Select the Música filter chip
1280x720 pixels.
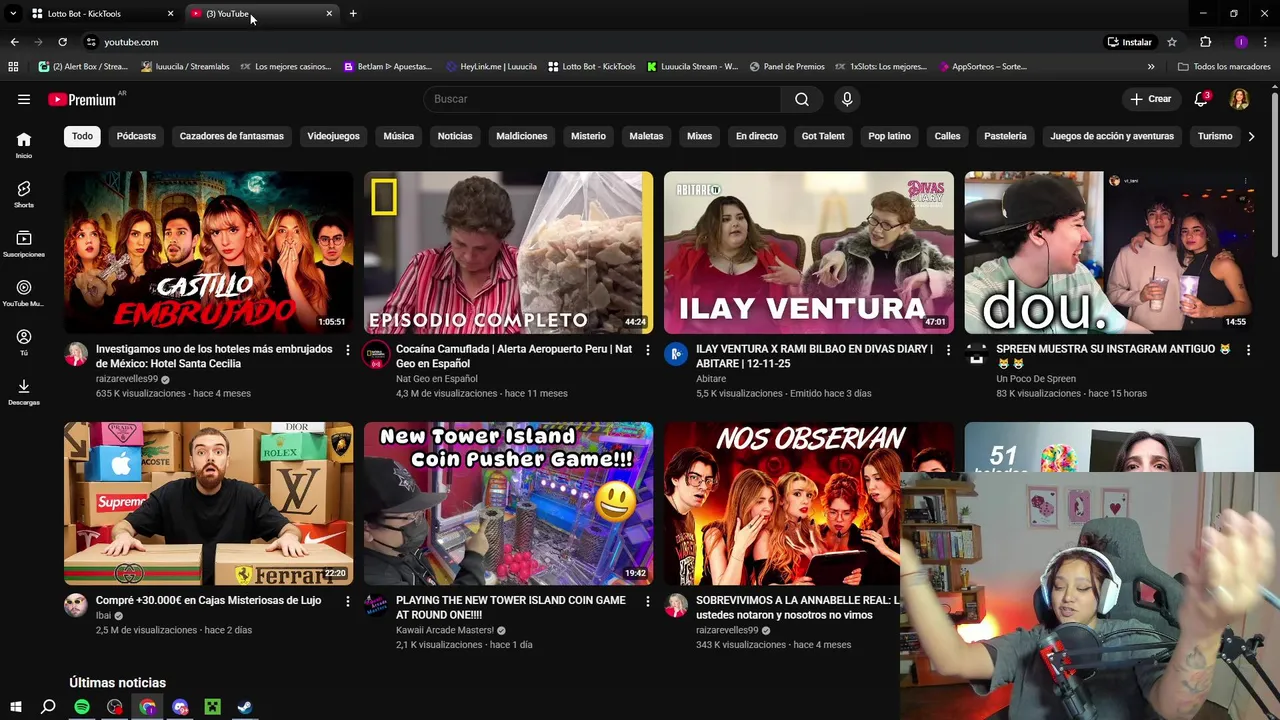[399, 136]
